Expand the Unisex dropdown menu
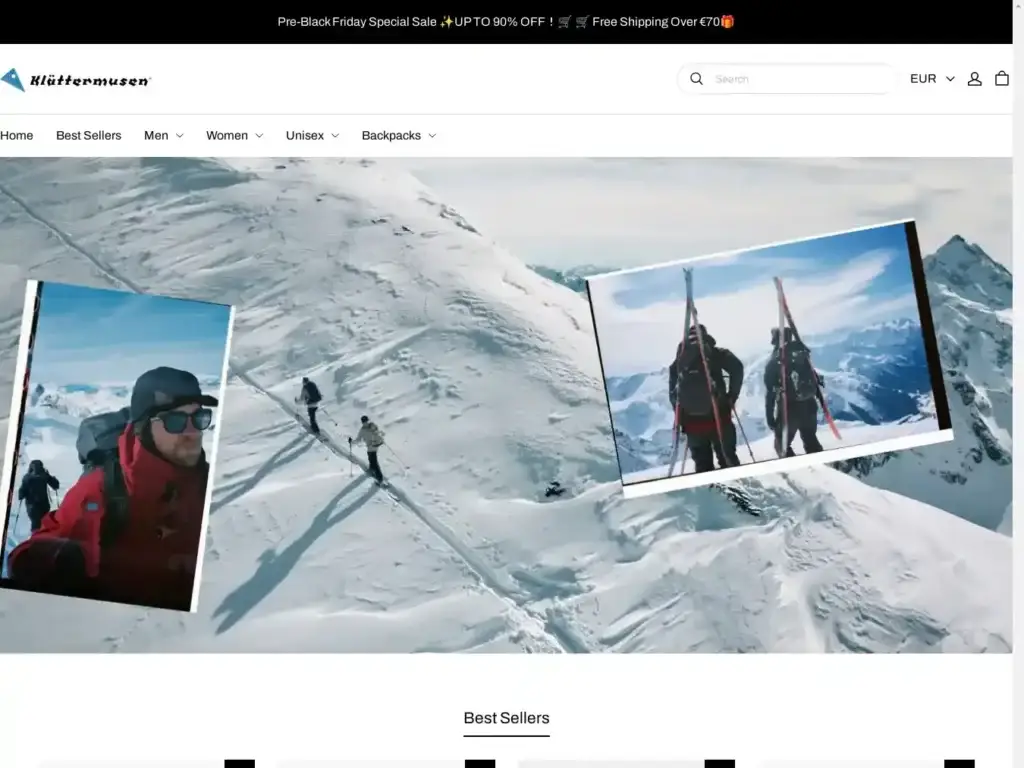1024x768 pixels. click(311, 135)
